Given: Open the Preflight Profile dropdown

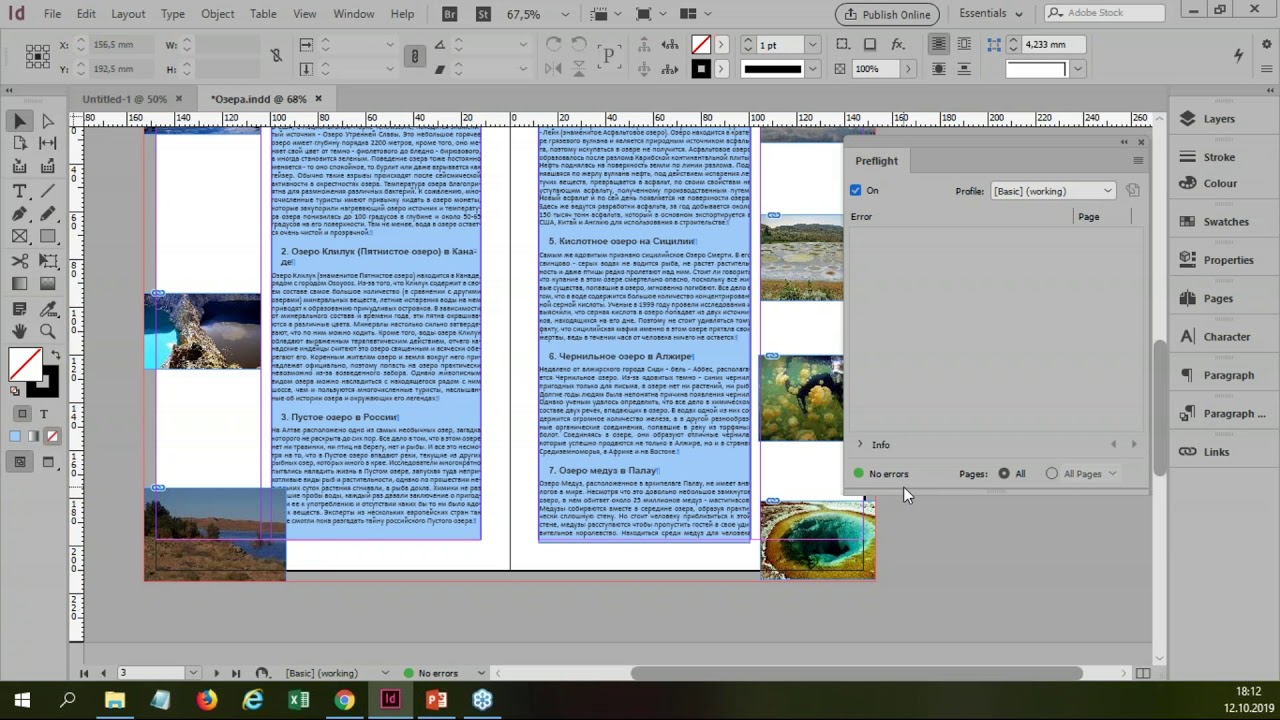Looking at the screenshot, I should pos(1052,191).
